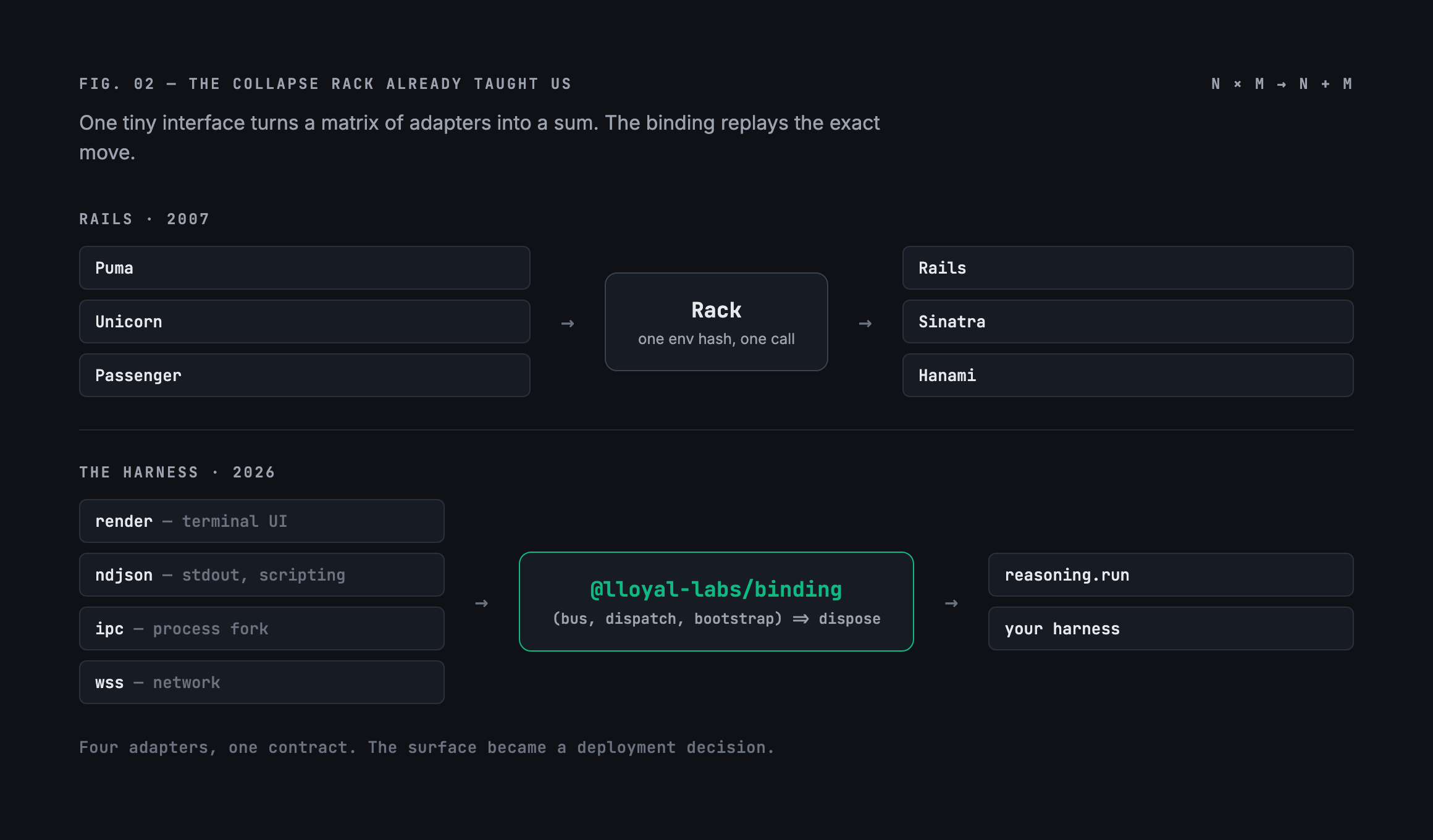Screen dimensions: 1433x840
Task: Click the Puma server card
Action: (x=305, y=268)
